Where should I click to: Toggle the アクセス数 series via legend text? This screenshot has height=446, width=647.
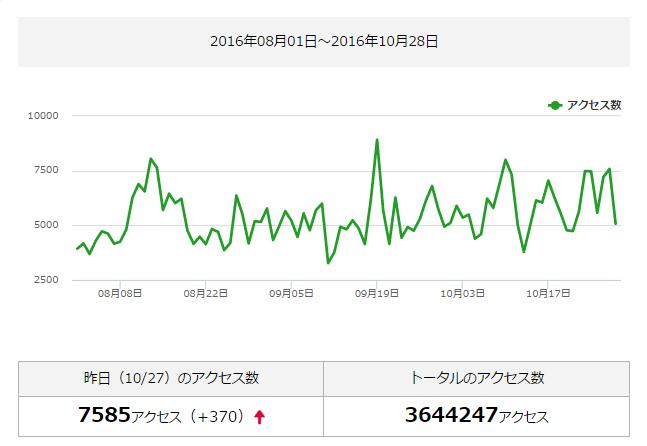click(595, 105)
